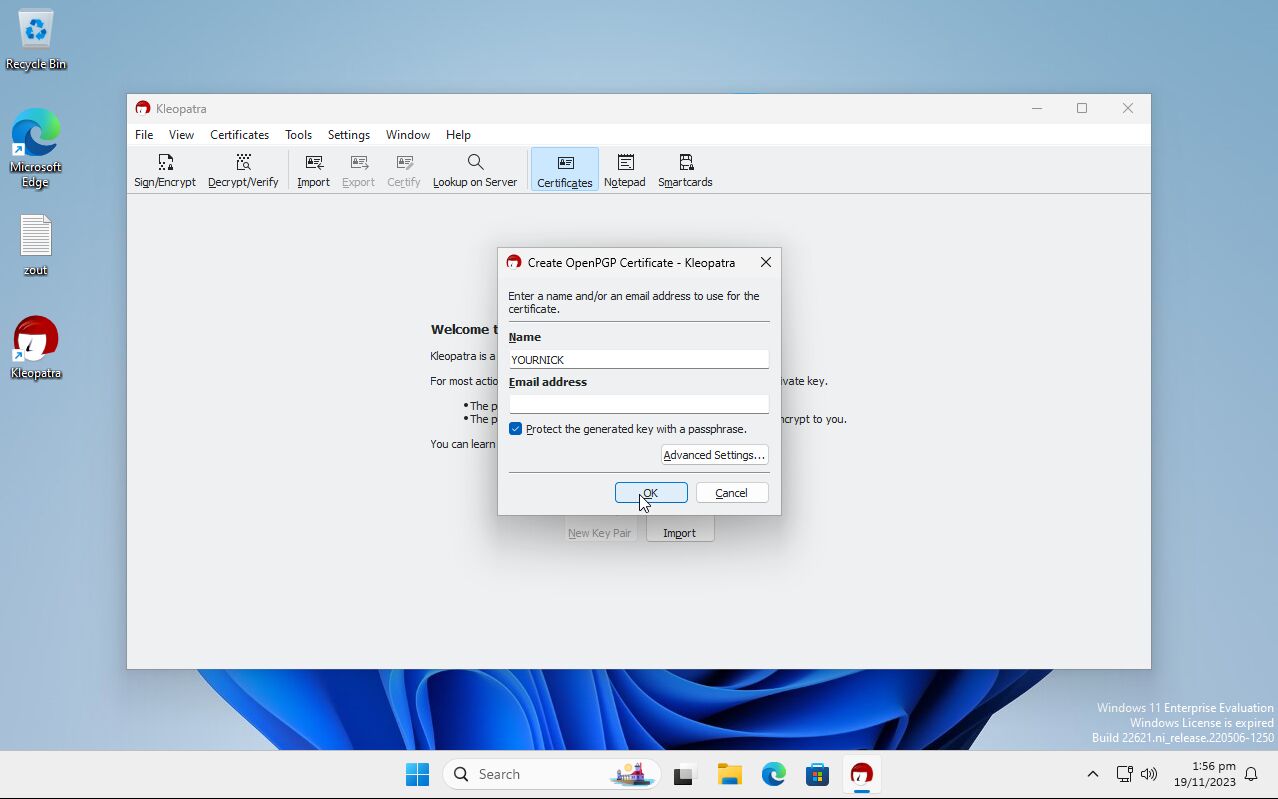Click the Sign/Encrypt toolbar icon
This screenshot has height=799, width=1278.
click(165, 170)
